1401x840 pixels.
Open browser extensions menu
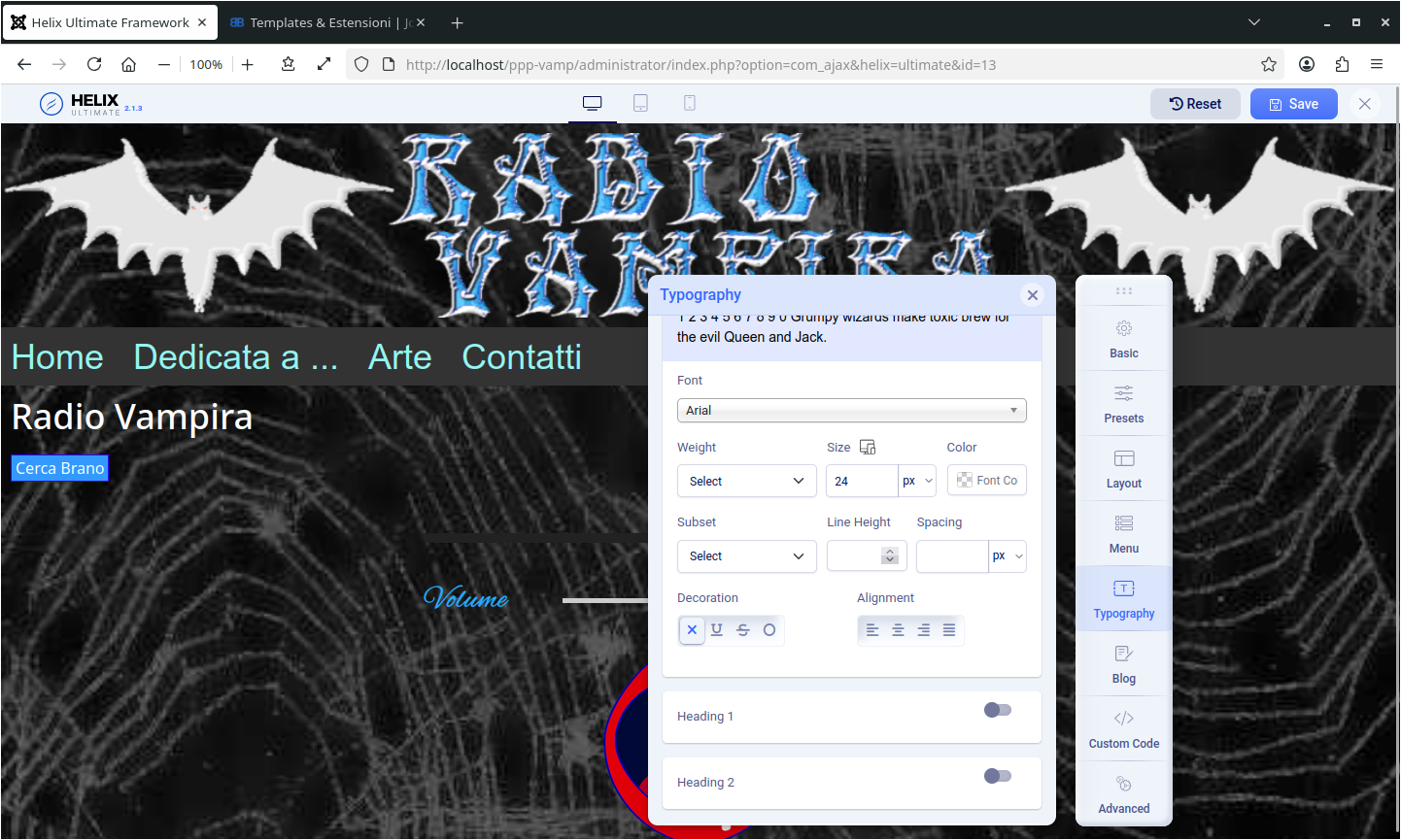pos(1342,64)
